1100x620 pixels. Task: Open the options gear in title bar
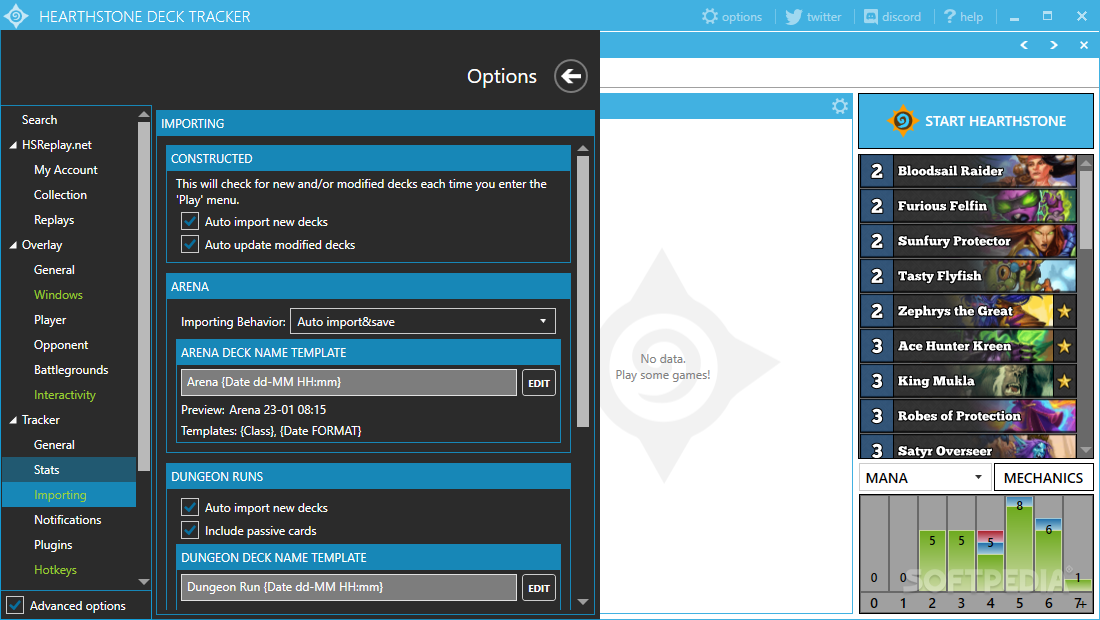click(x=732, y=16)
